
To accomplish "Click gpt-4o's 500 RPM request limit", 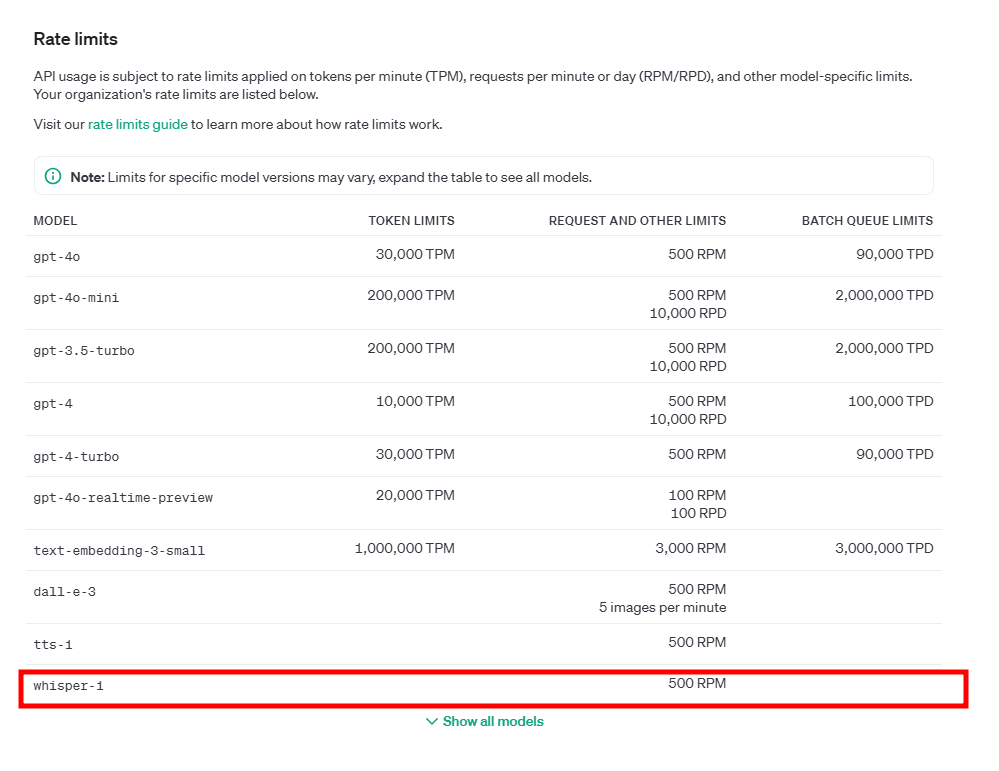I will (x=697, y=254).
